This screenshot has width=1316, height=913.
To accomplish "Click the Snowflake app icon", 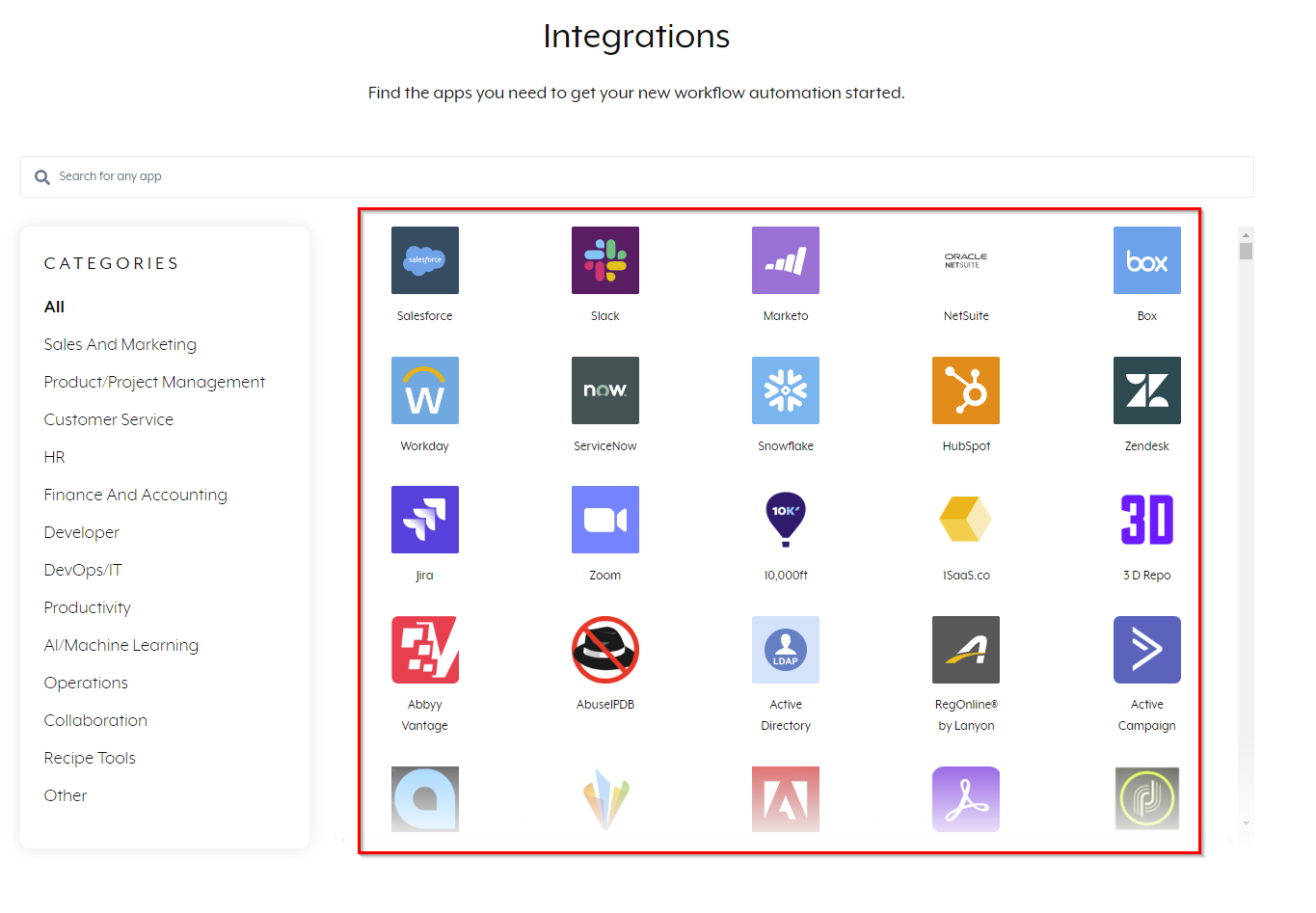I will (x=785, y=390).
